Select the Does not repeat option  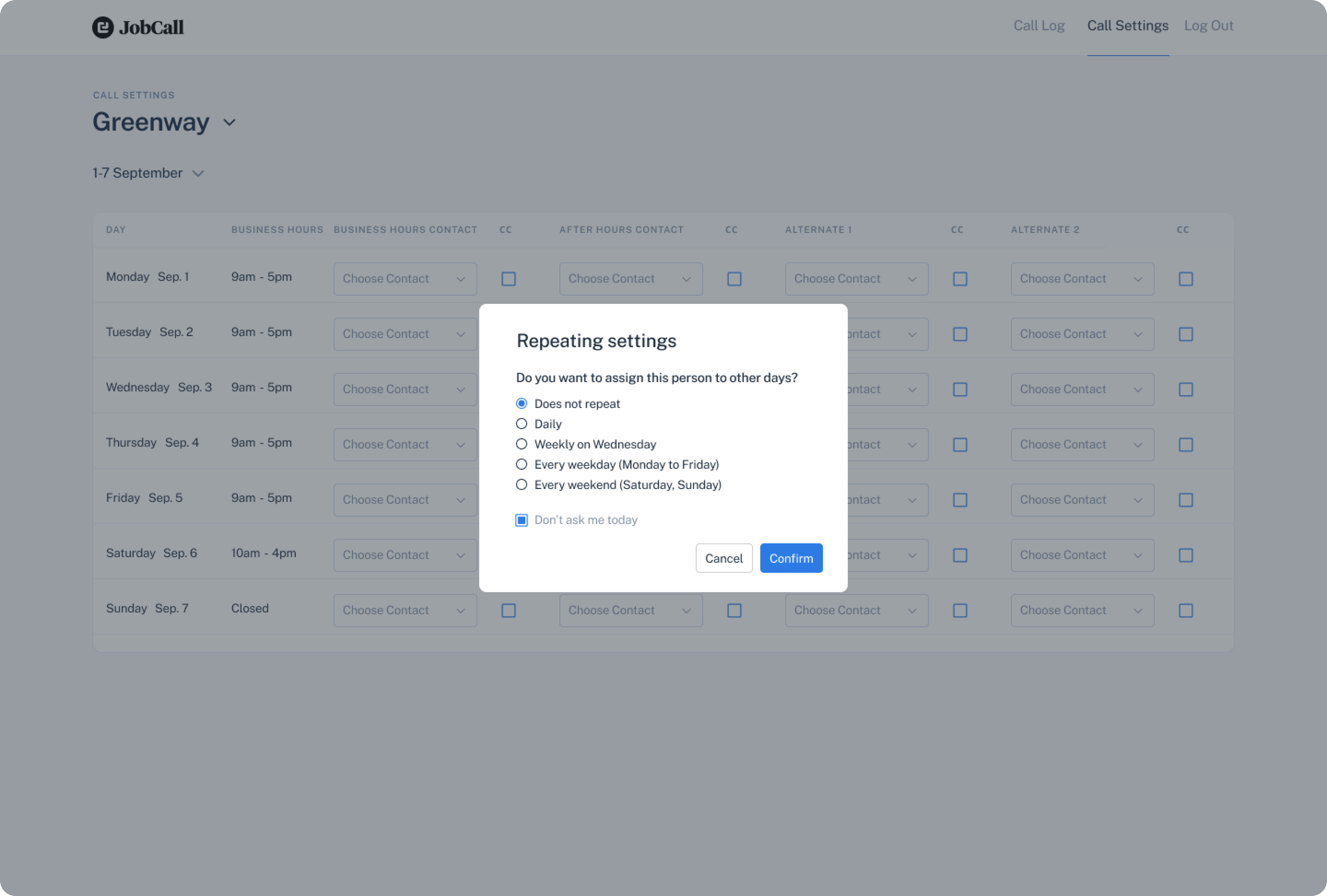point(521,403)
